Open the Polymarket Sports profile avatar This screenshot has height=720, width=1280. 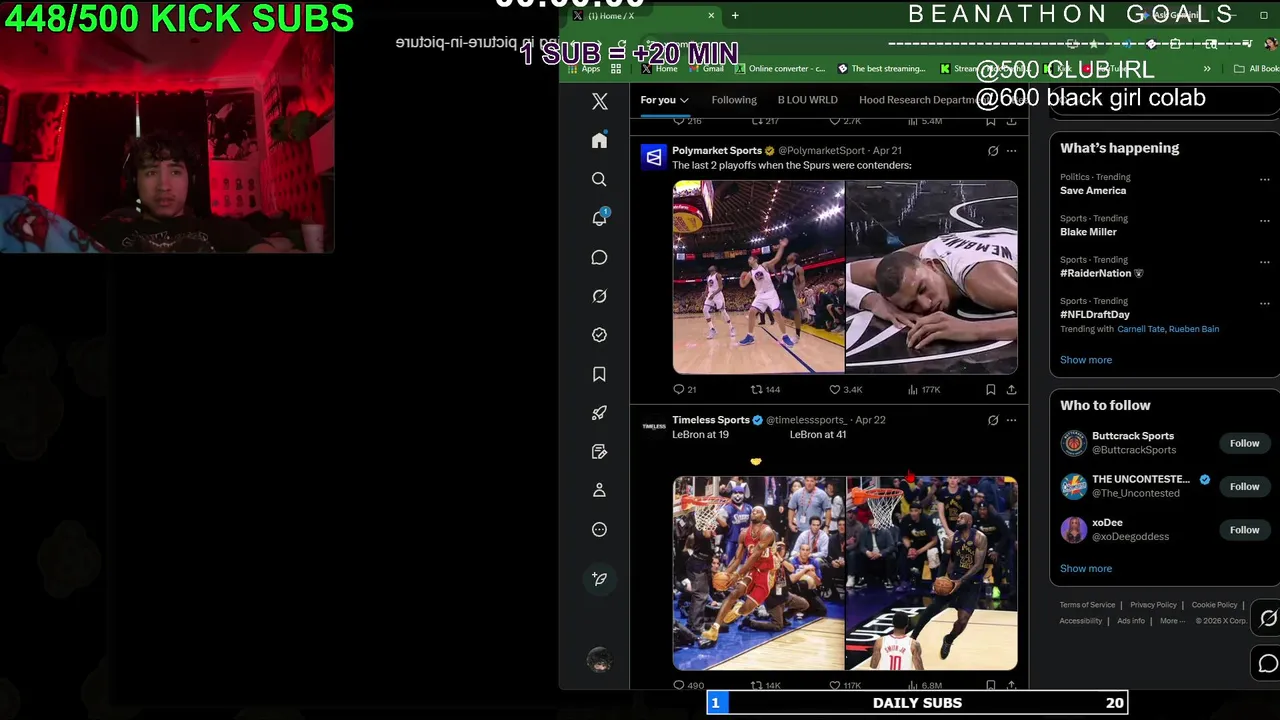[x=654, y=157]
